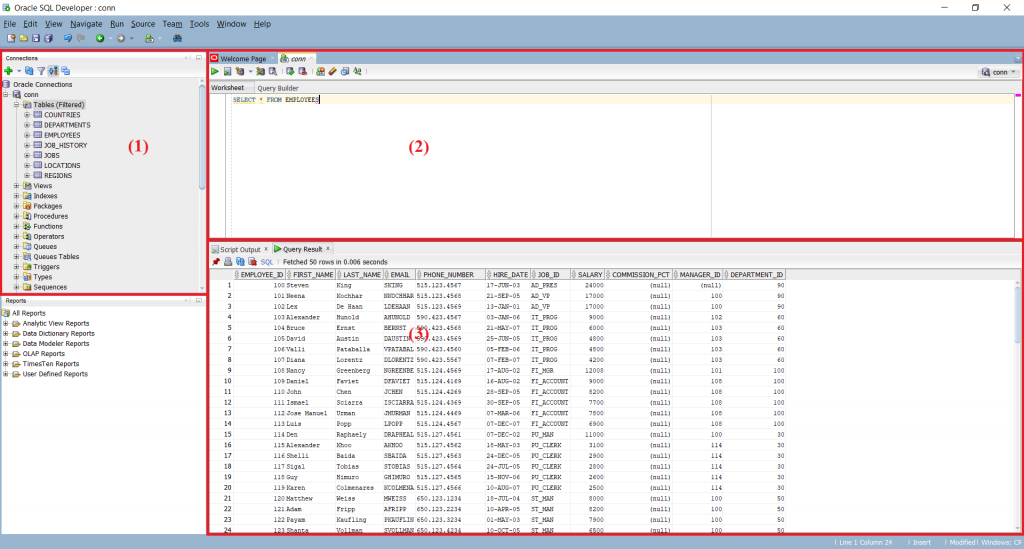Click the SALARY column header

590,274
